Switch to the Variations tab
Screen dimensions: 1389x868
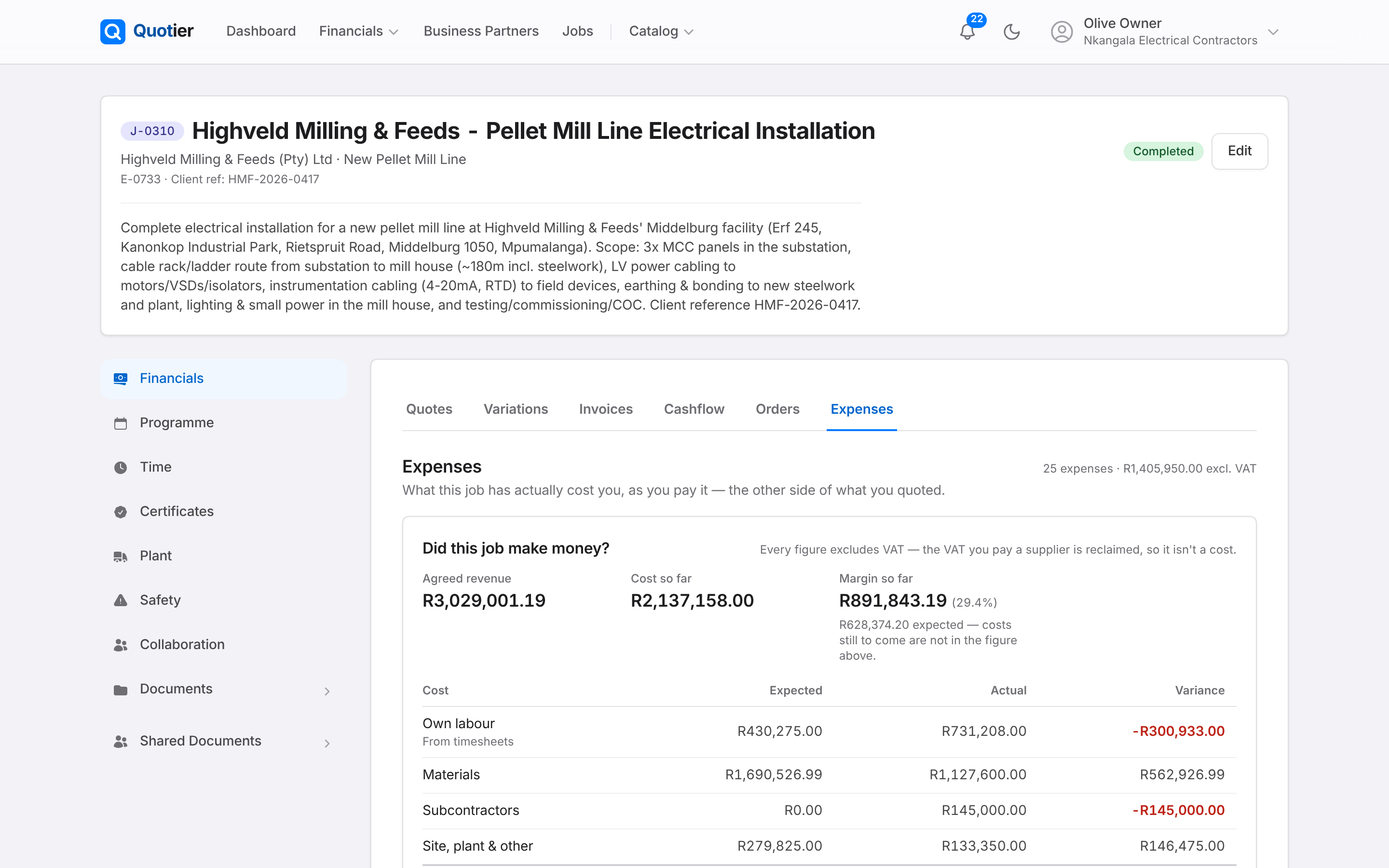pos(516,409)
